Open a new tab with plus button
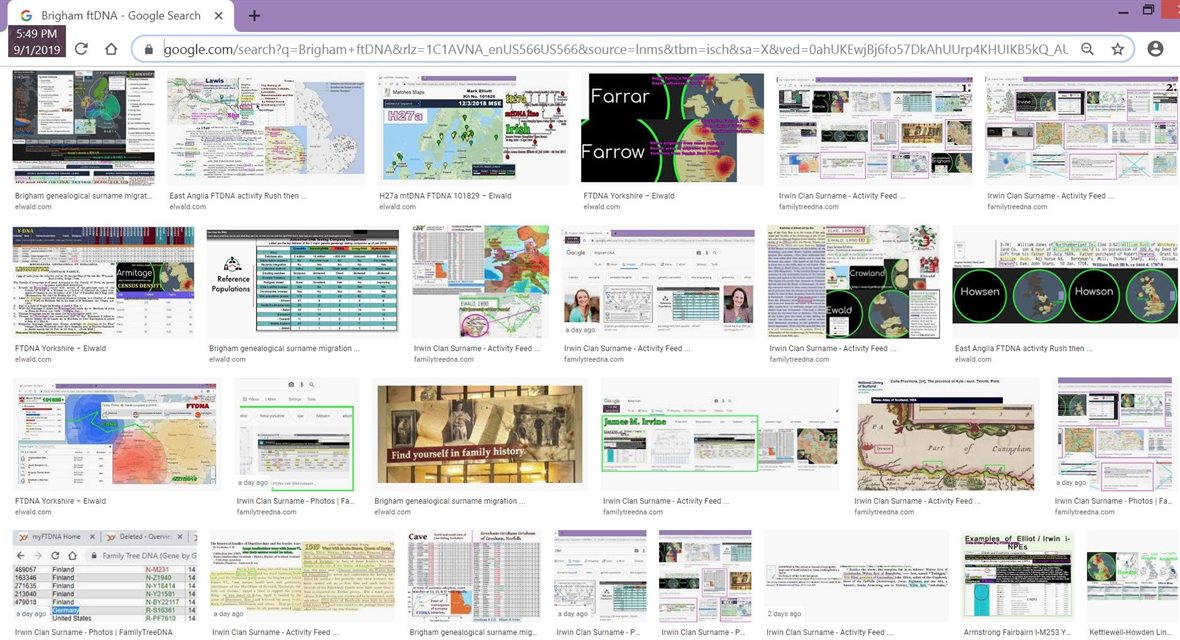The image size is (1180, 640). 254,16
